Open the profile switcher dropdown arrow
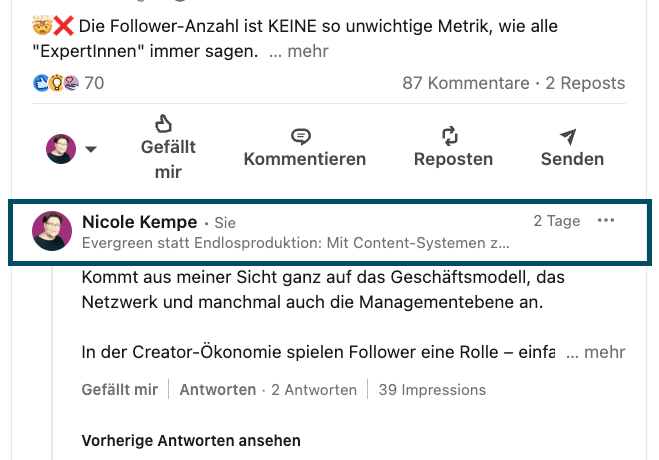The height and width of the screenshot is (460, 659). (x=90, y=149)
